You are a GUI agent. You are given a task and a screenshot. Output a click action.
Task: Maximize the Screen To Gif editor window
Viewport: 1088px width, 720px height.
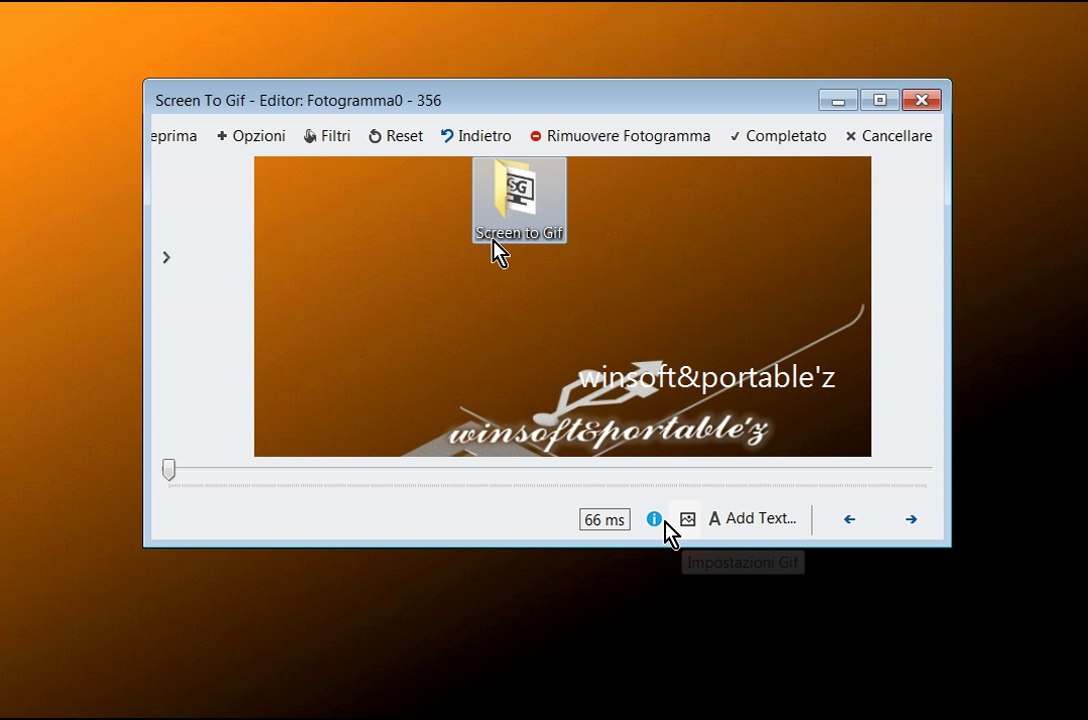[879, 101]
